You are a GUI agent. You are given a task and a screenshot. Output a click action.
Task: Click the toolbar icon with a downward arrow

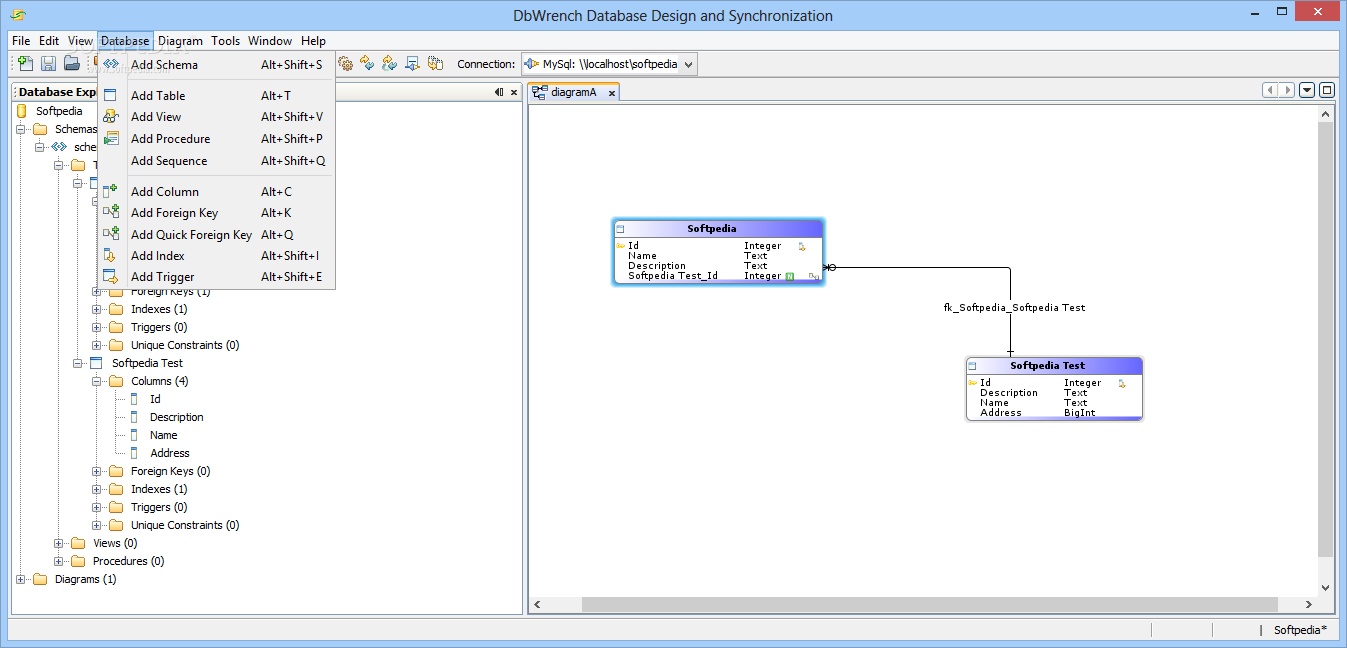[x=412, y=64]
